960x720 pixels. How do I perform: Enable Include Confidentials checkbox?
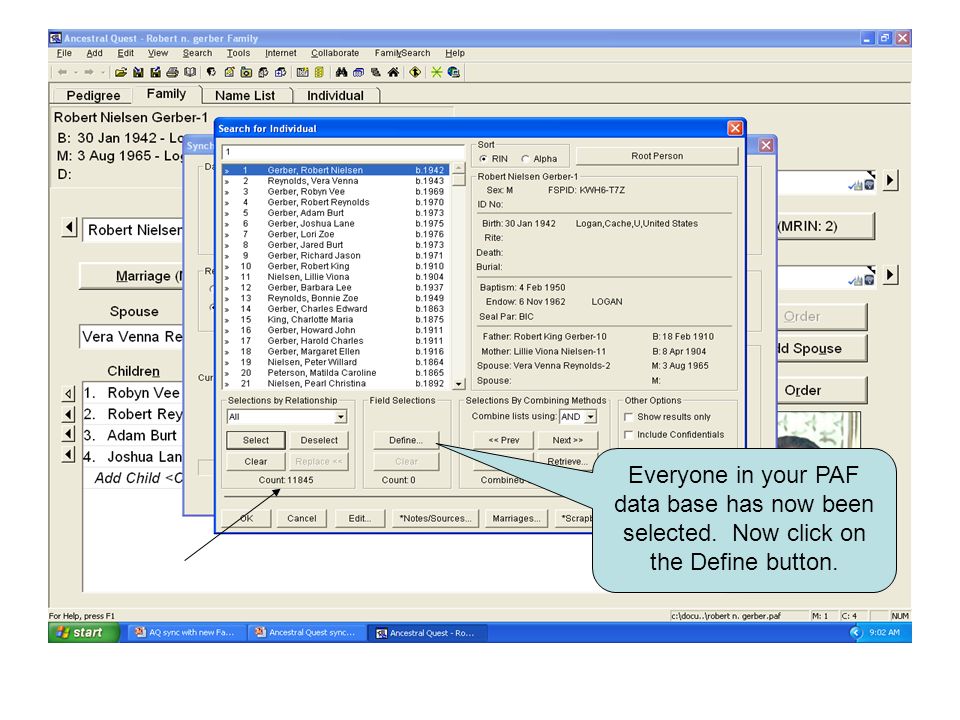tap(628, 435)
